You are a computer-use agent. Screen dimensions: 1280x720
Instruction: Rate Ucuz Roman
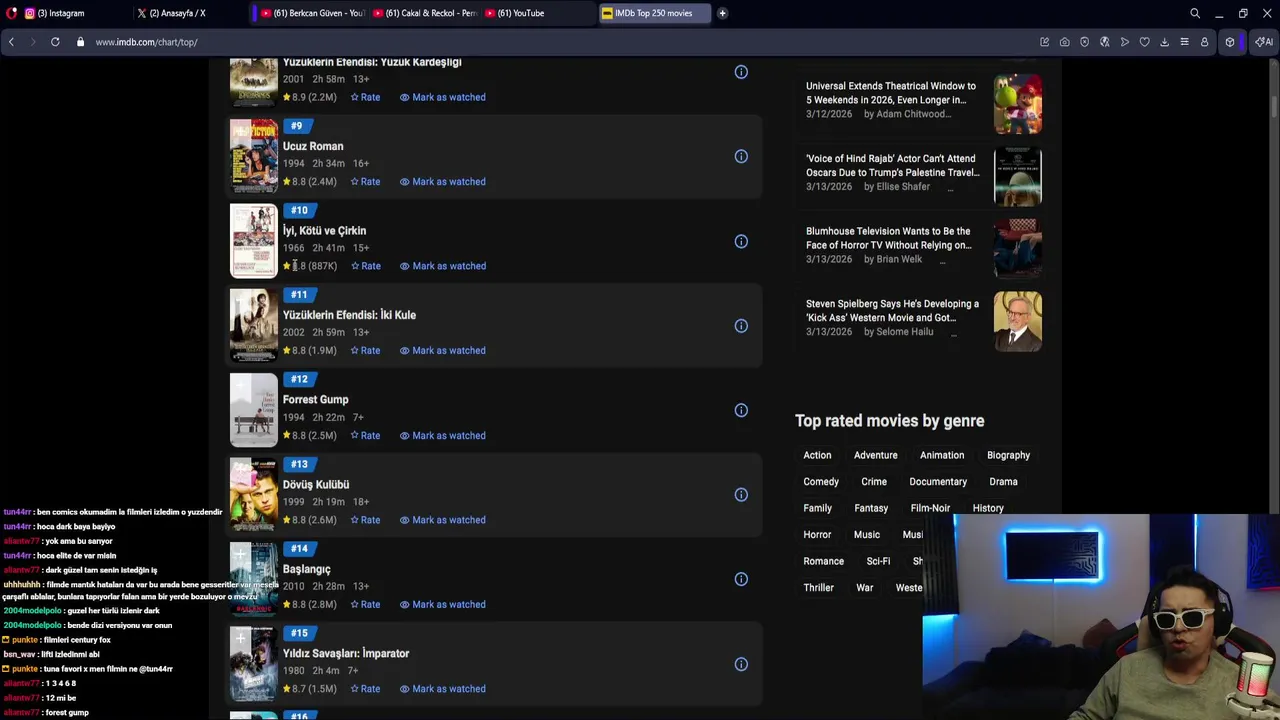pos(365,182)
